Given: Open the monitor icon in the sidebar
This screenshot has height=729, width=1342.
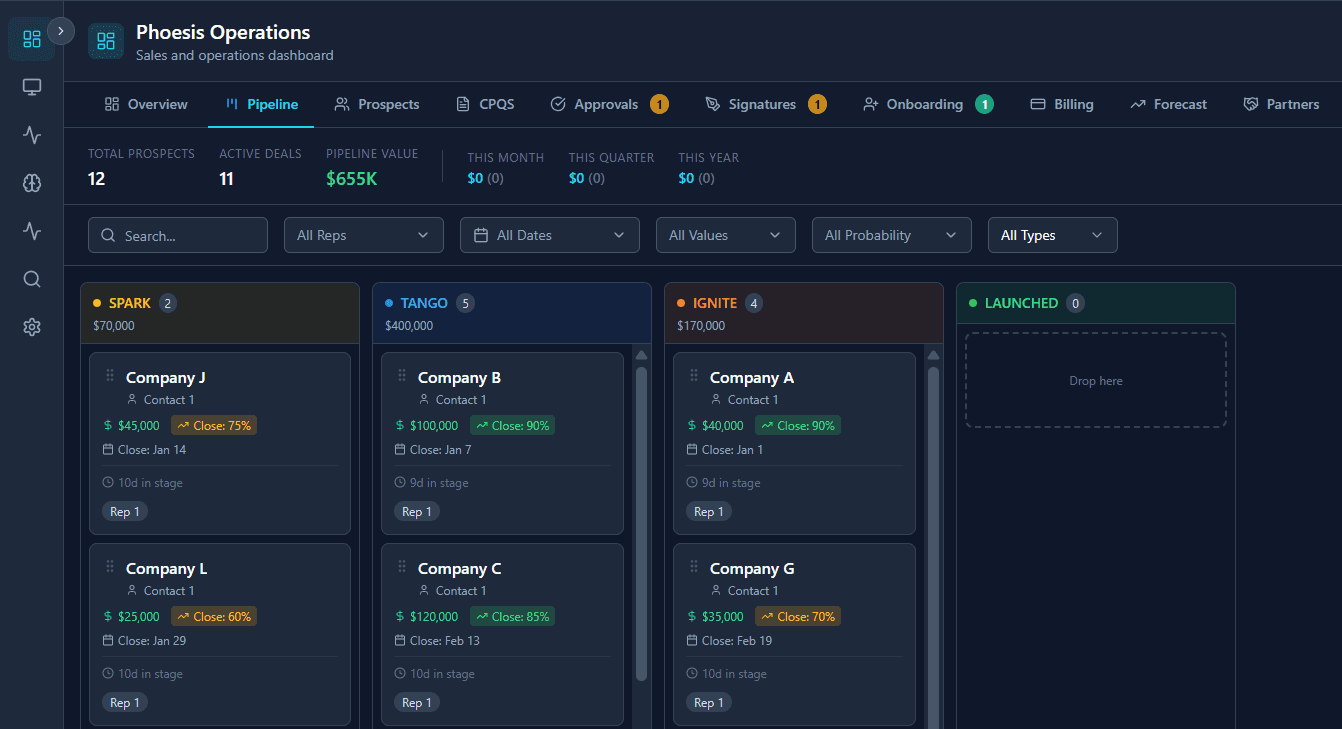Looking at the screenshot, I should pyautogui.click(x=32, y=87).
